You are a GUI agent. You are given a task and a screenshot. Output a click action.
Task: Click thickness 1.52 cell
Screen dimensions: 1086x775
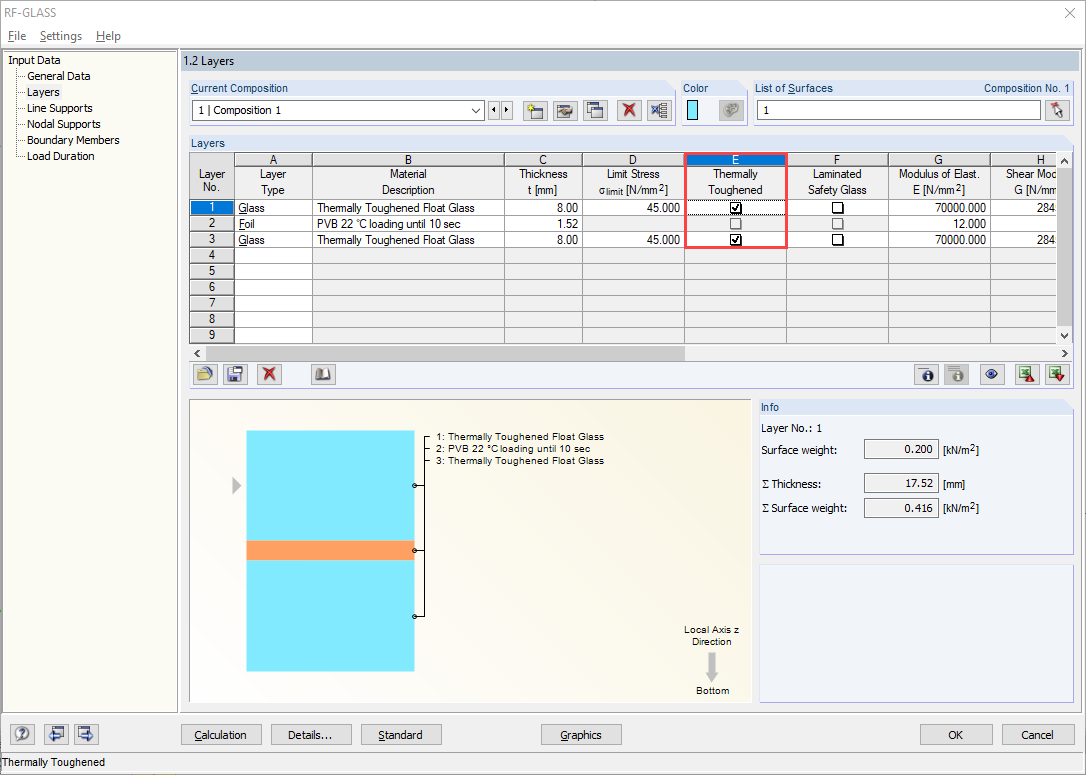click(544, 224)
